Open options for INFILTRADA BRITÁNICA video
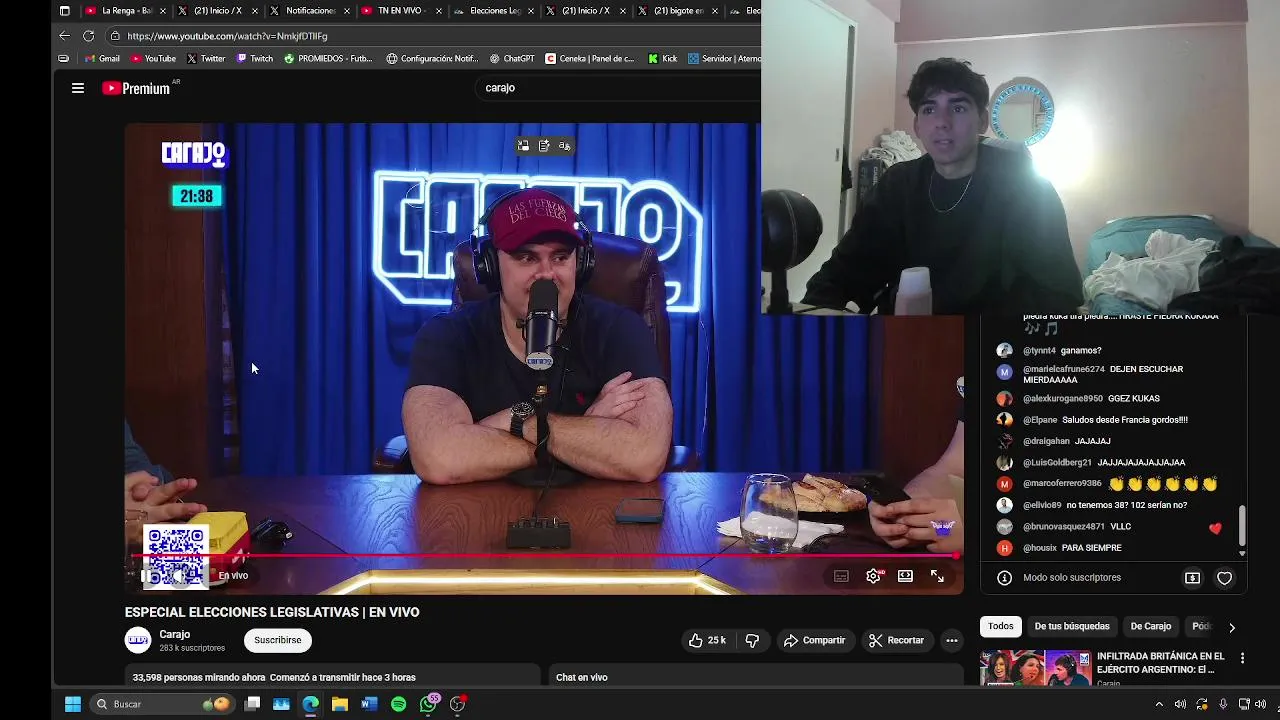The height and width of the screenshot is (720, 1280). 1242,658
